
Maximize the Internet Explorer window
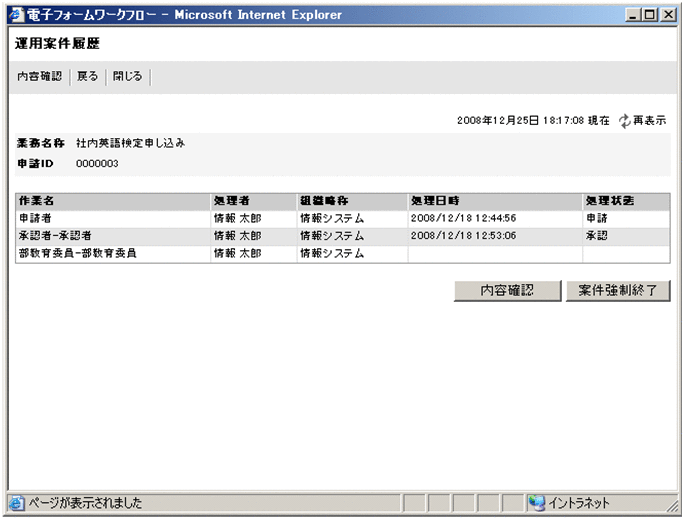[x=650, y=15]
